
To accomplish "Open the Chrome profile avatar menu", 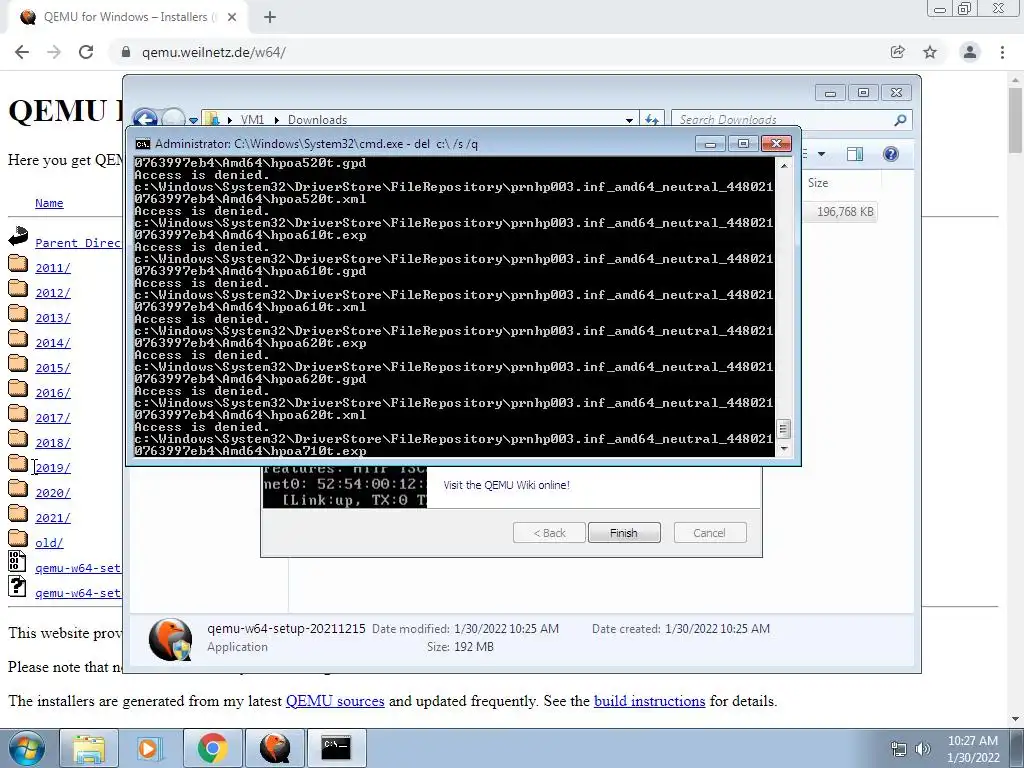I will tap(970, 52).
